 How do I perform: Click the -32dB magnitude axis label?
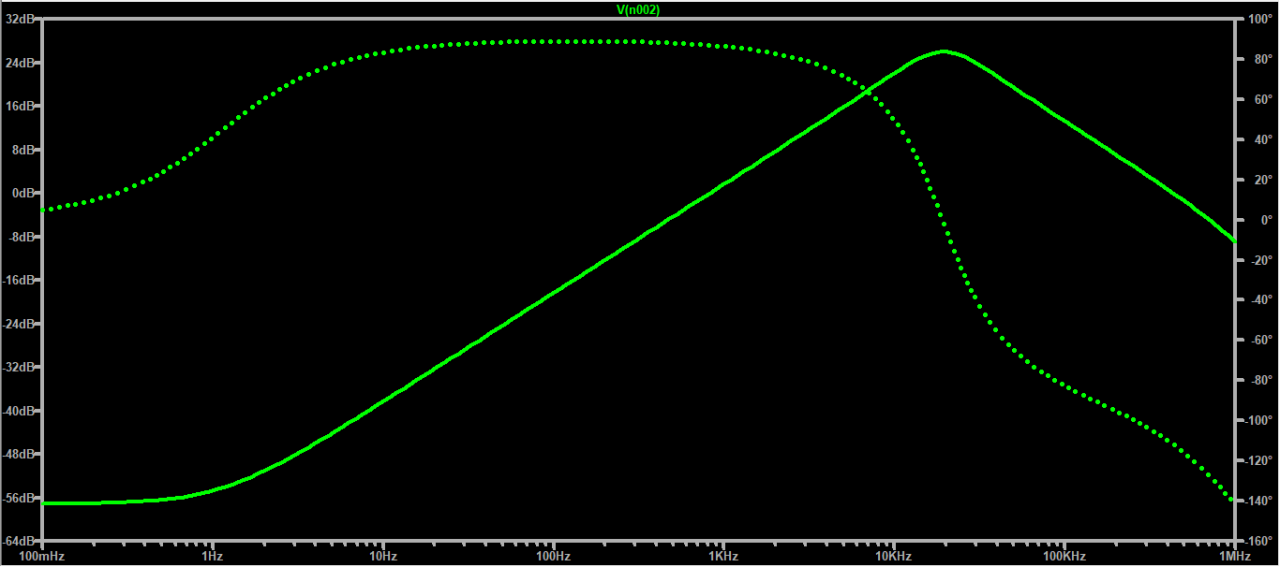20,367
